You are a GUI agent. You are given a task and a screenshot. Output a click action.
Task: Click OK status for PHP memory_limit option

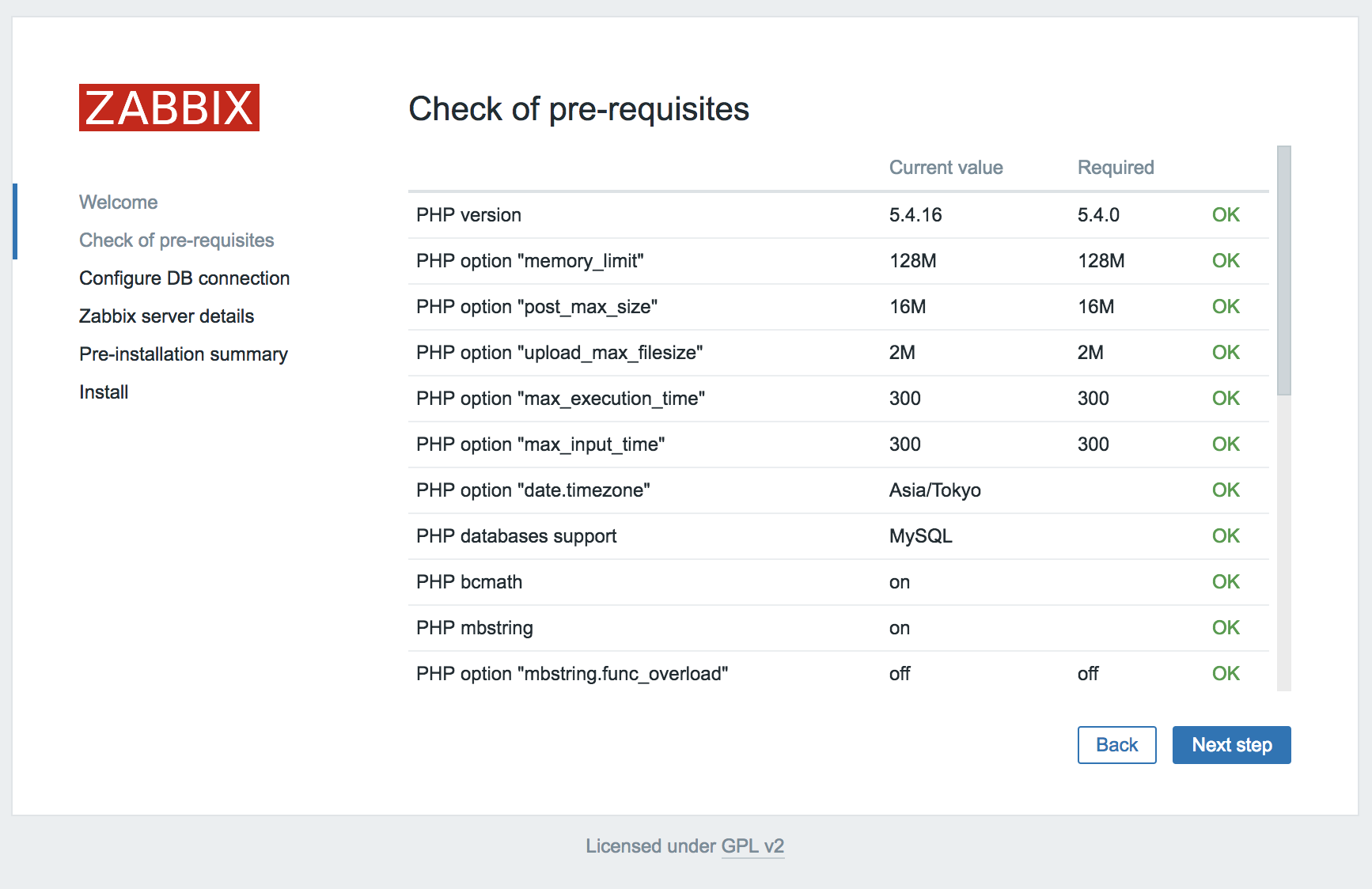(1226, 261)
